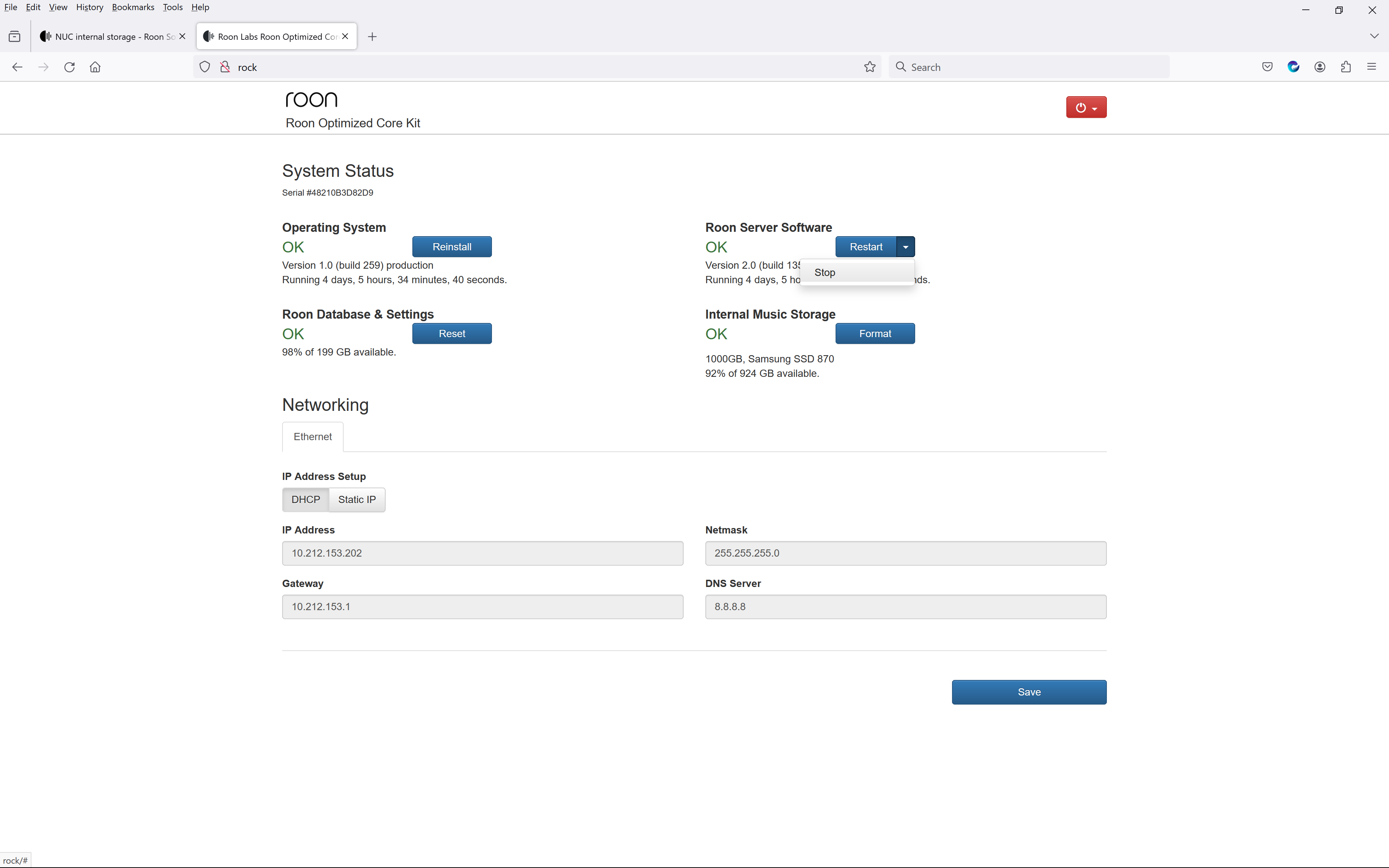
Task: Open the Tools menu
Action: [172, 8]
